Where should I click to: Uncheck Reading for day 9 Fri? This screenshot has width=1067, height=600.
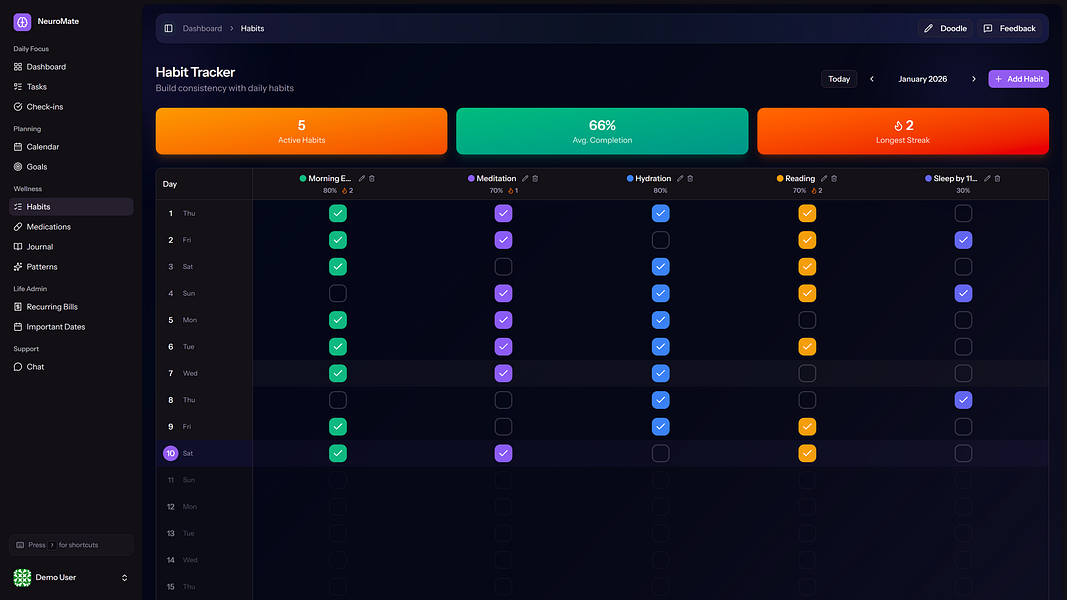click(x=807, y=427)
